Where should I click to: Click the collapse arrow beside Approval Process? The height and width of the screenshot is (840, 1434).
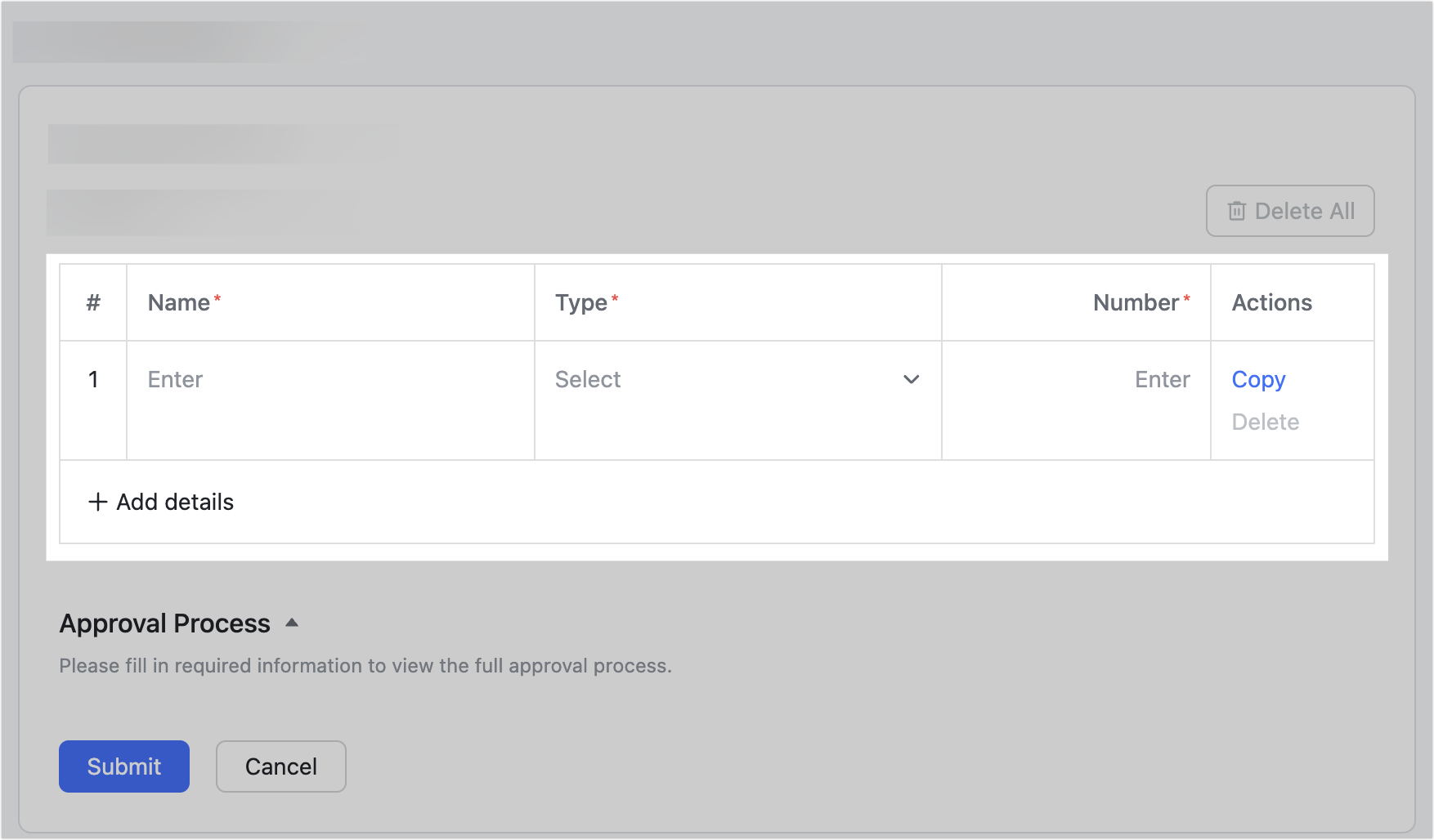293,622
